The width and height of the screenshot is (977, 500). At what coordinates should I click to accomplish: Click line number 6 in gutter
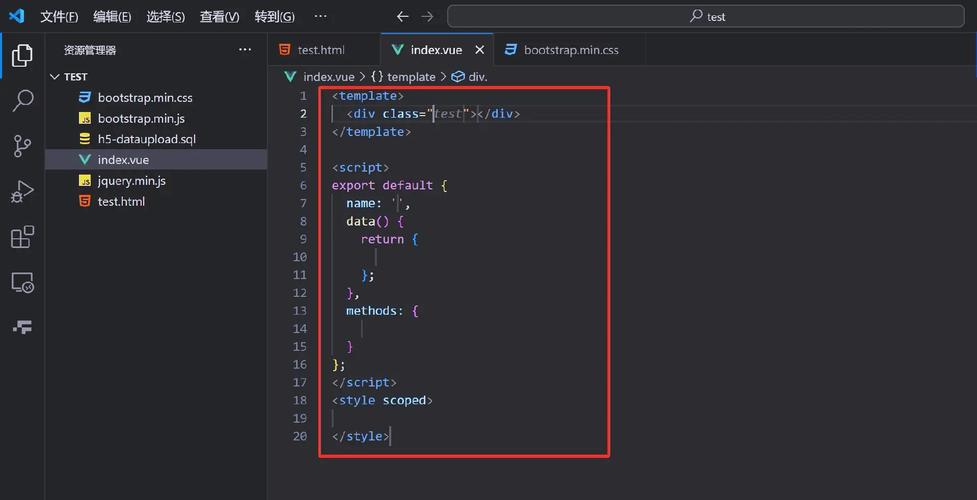point(303,185)
